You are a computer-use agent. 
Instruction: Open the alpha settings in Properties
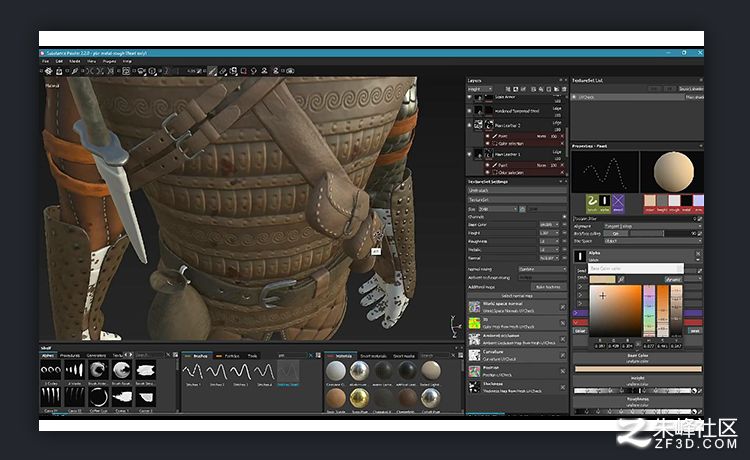point(605,203)
